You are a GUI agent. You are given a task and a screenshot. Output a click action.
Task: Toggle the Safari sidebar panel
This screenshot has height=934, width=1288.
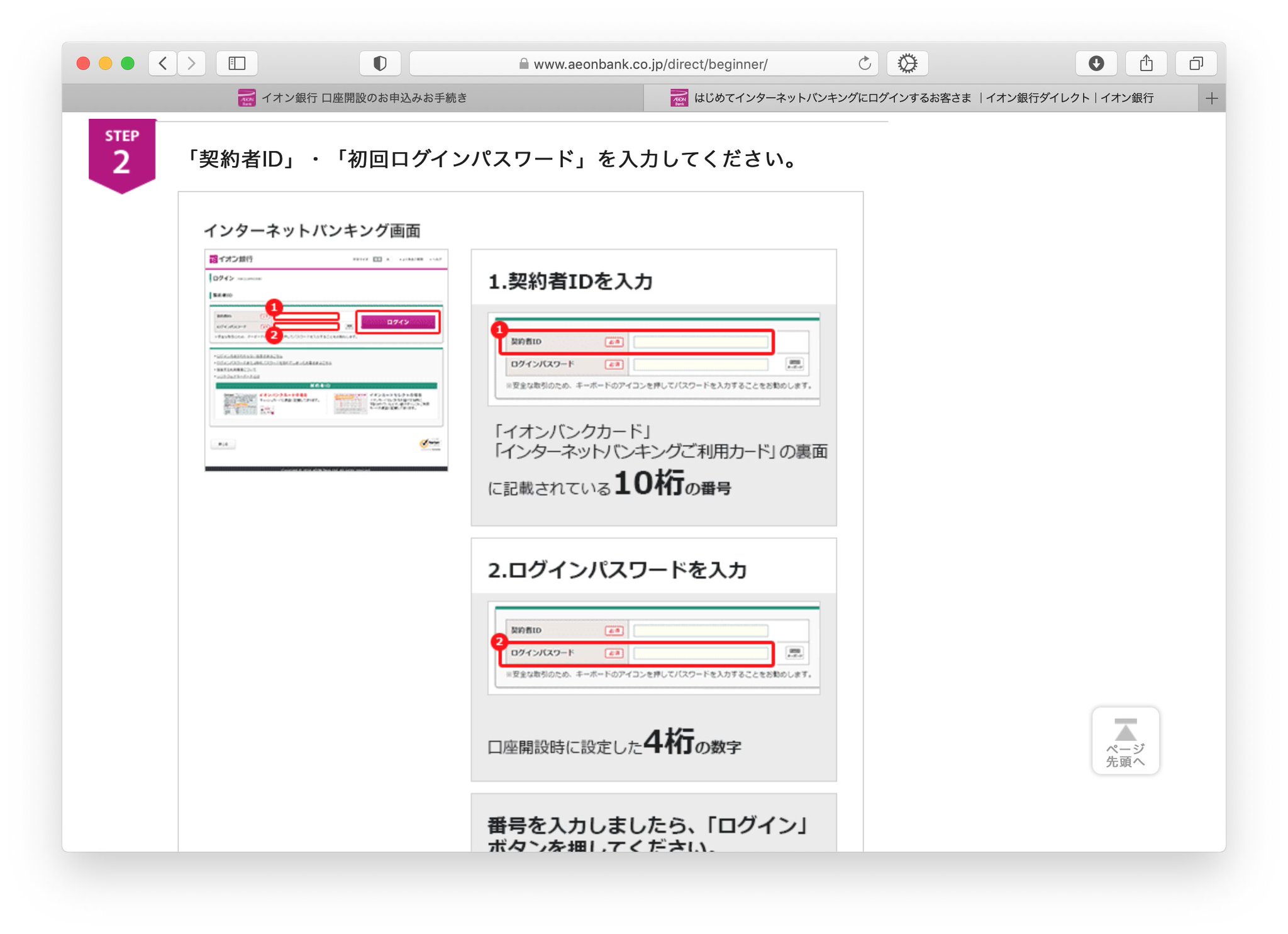pos(236,63)
